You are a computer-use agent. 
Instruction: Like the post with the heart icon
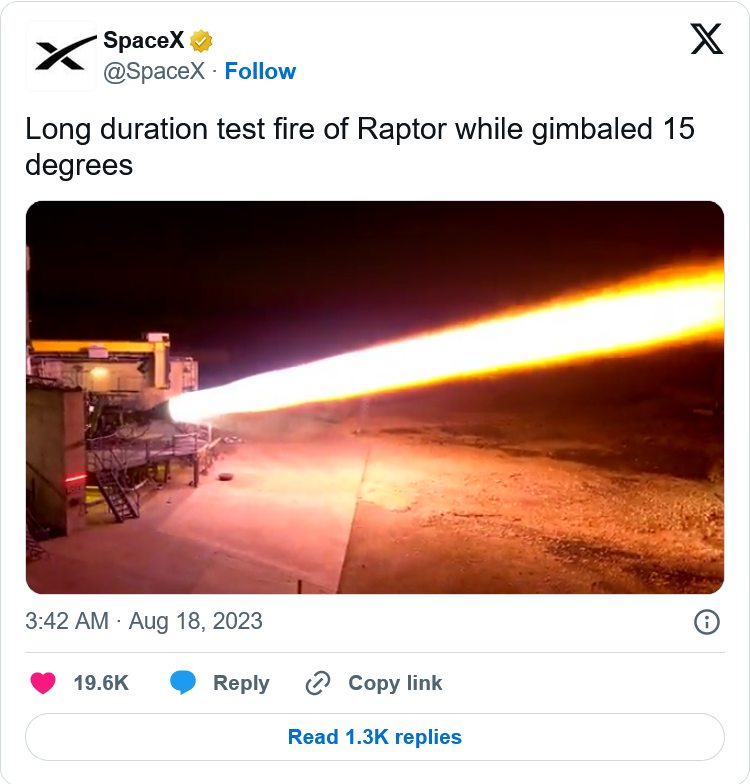[x=43, y=683]
